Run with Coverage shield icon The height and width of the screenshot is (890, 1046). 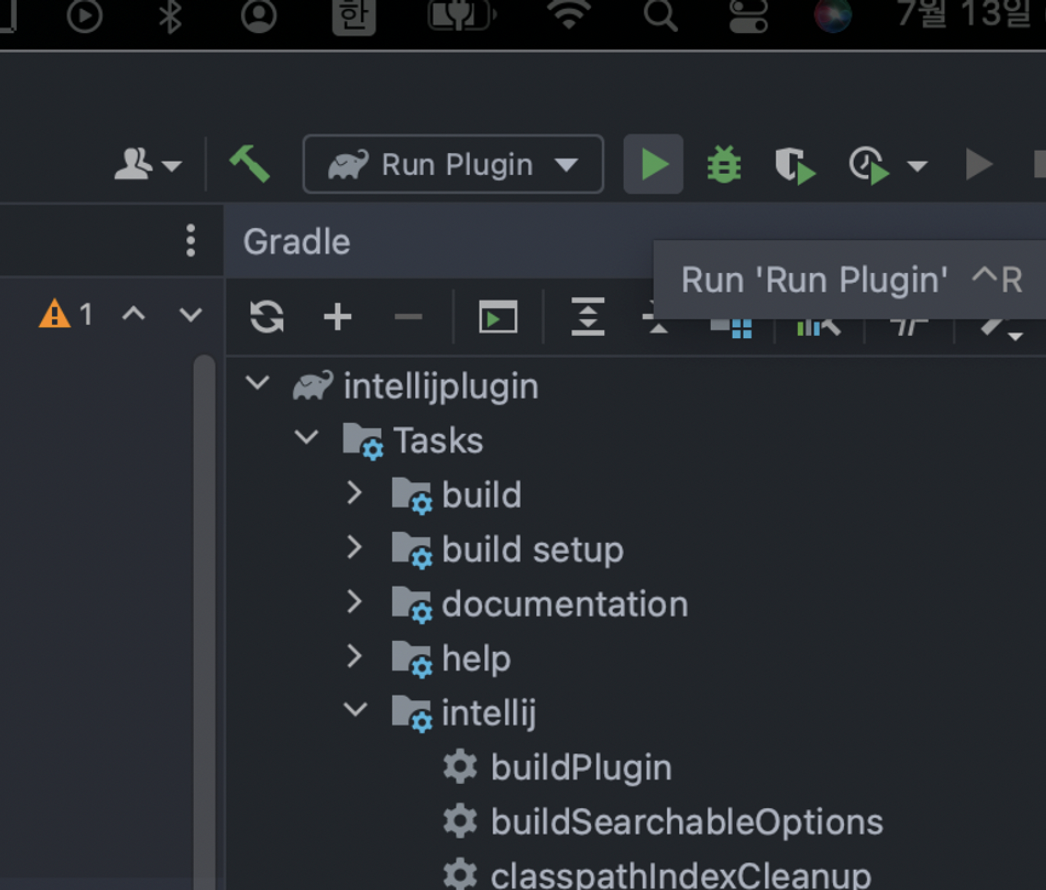tap(795, 165)
